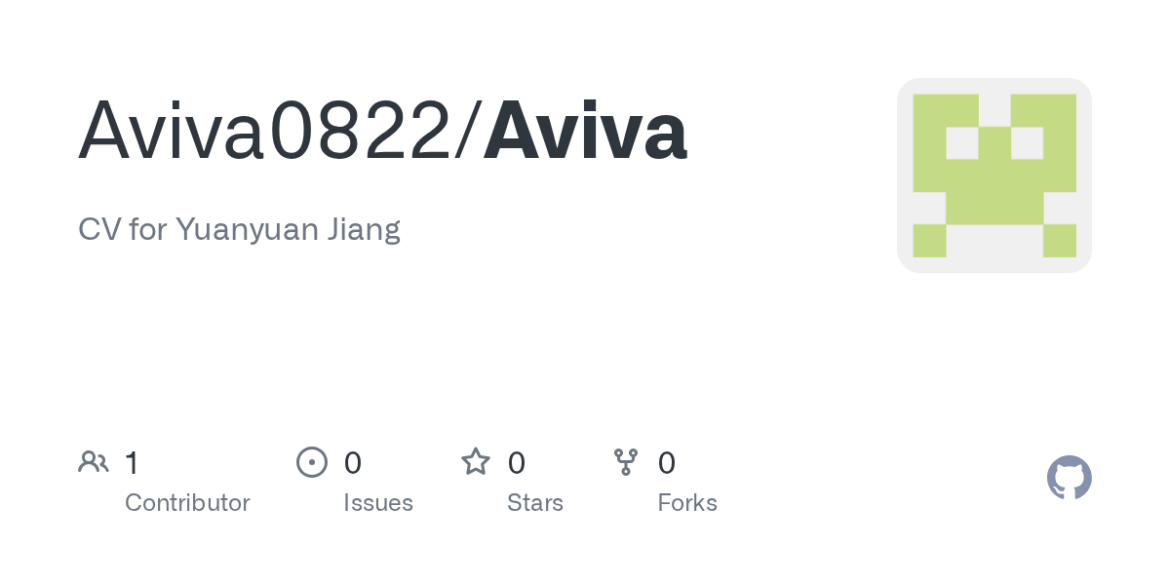The width and height of the screenshot is (1170, 585).
Task: Select the Stars label
Action: [x=535, y=502]
